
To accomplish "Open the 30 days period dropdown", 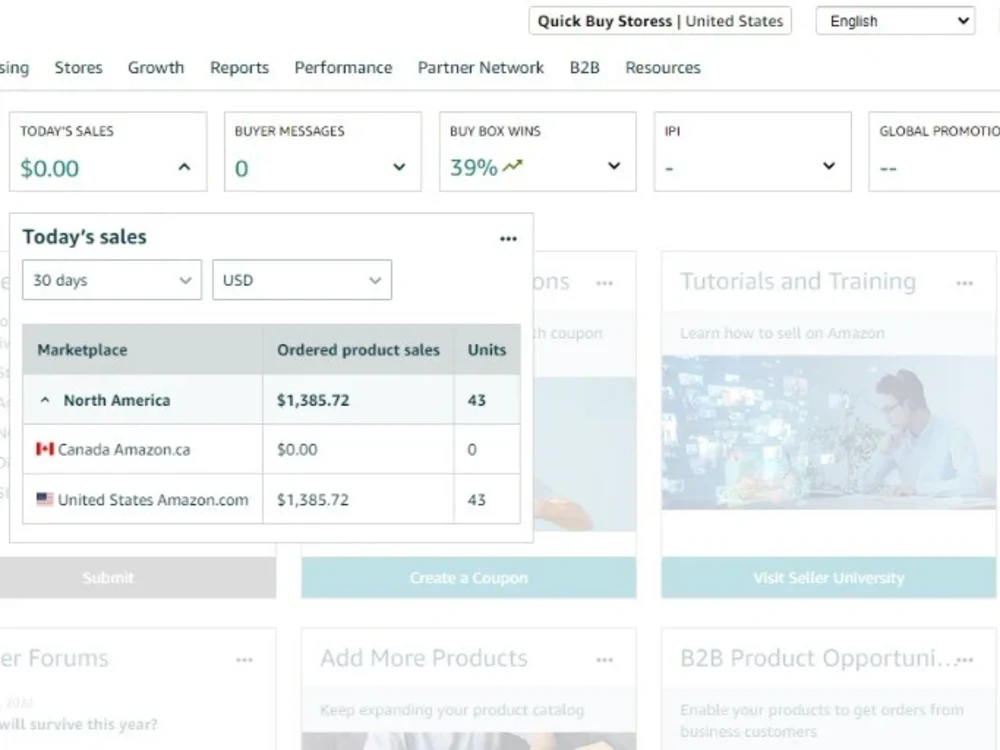I will [x=112, y=279].
